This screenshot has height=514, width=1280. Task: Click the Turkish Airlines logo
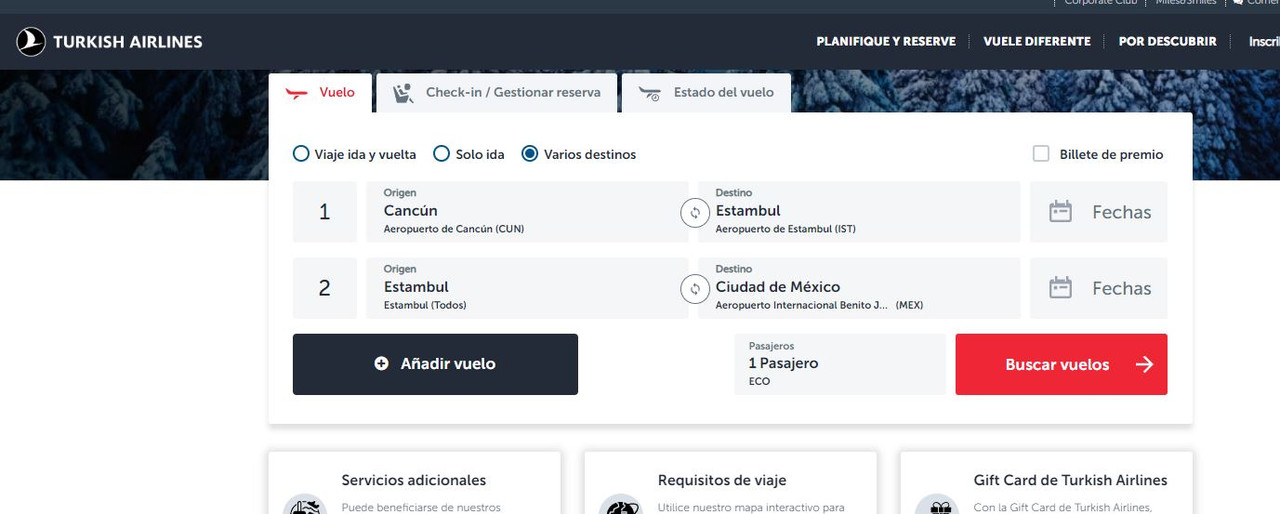[x=109, y=42]
